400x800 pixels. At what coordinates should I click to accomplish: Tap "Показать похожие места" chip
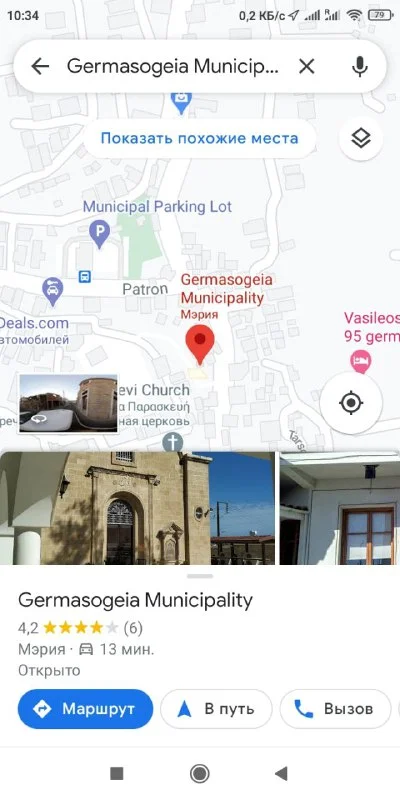coord(199,138)
